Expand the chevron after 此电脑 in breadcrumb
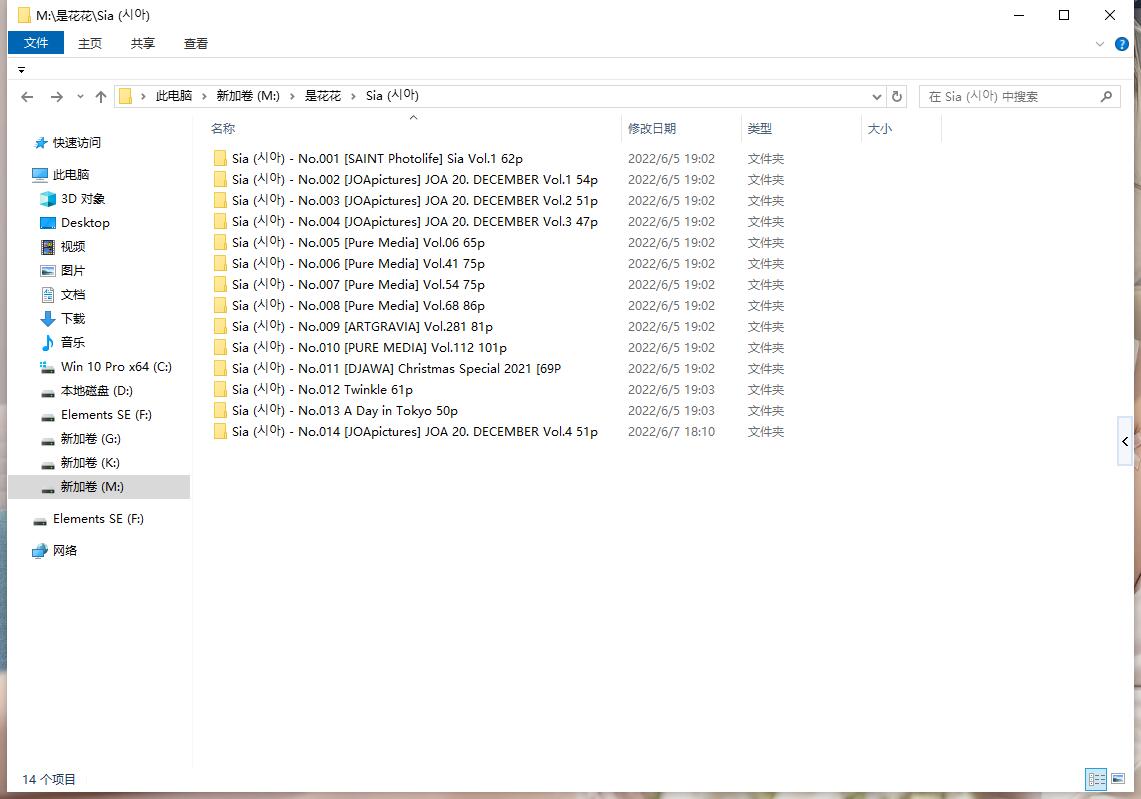 [204, 96]
